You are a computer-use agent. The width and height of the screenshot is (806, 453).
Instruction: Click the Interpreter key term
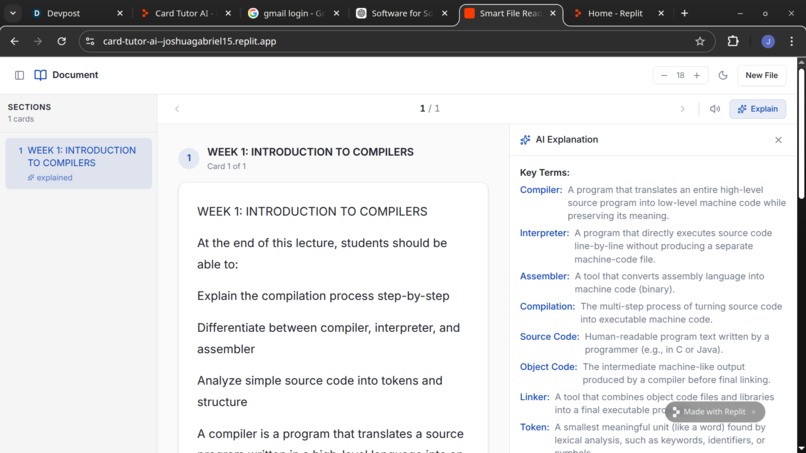point(544,233)
